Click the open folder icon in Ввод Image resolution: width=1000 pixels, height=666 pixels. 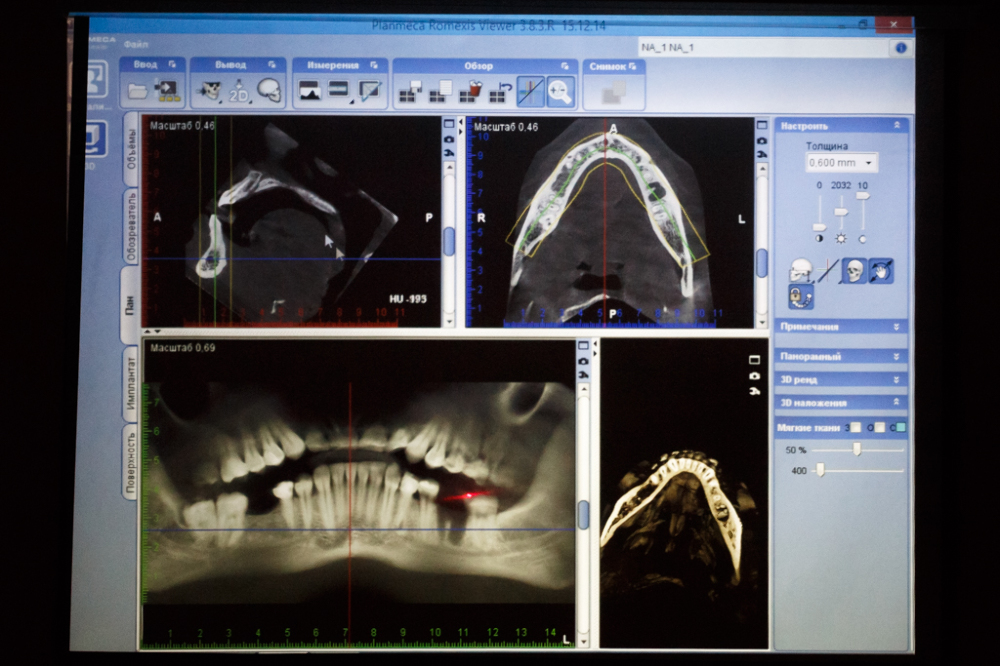[x=137, y=92]
